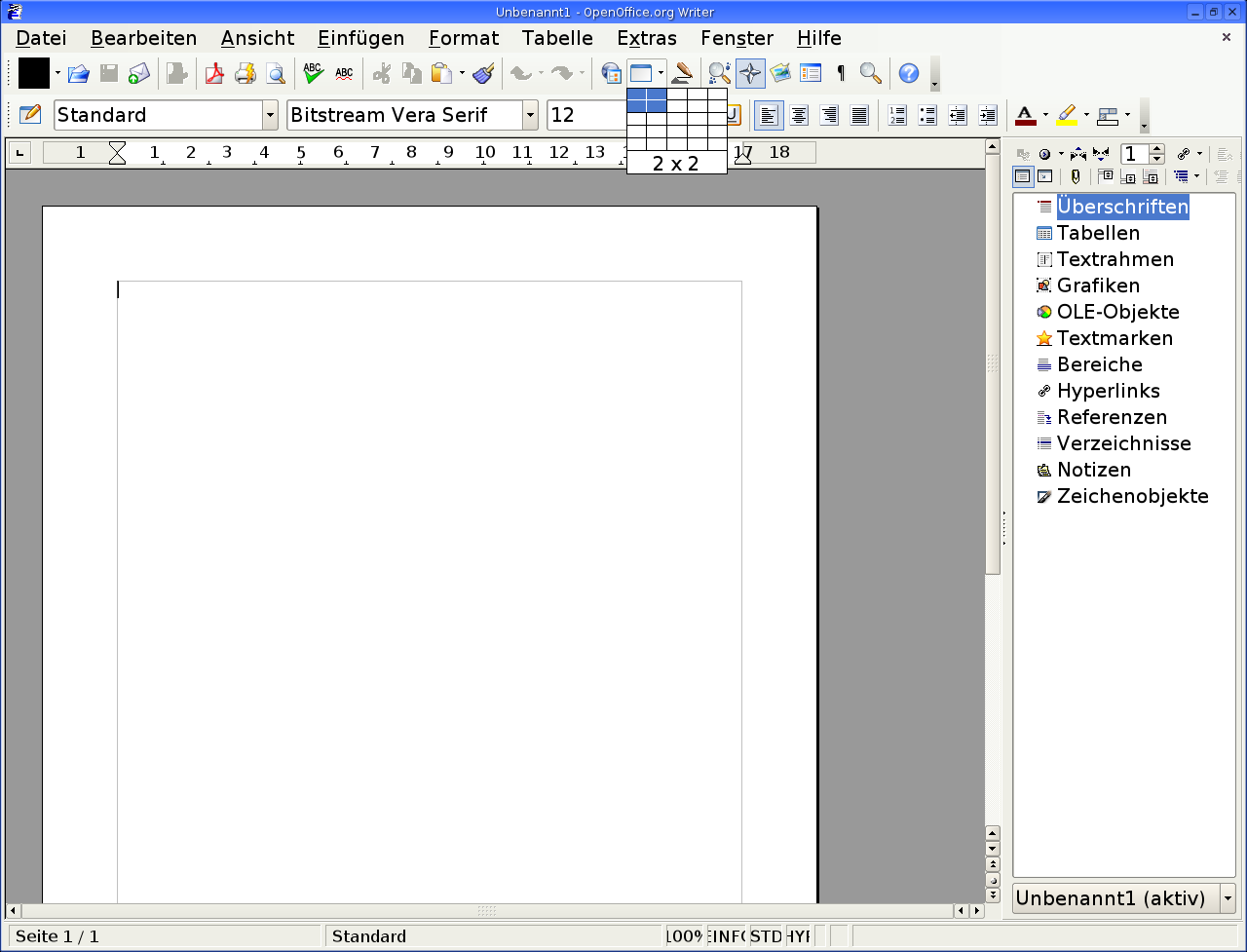Open the Datei menu

(x=42, y=38)
